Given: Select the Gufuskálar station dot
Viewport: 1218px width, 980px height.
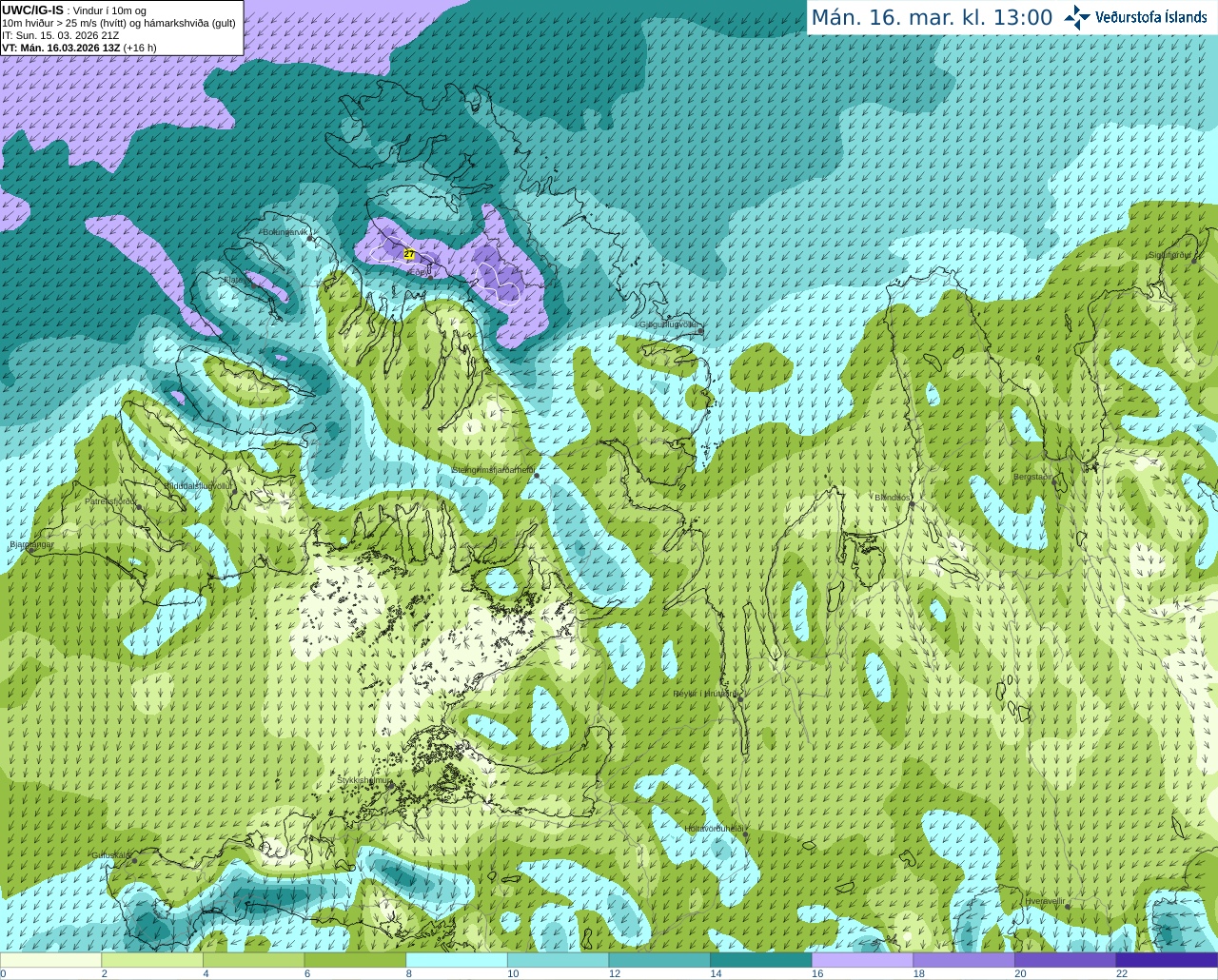Looking at the screenshot, I should tap(134, 861).
